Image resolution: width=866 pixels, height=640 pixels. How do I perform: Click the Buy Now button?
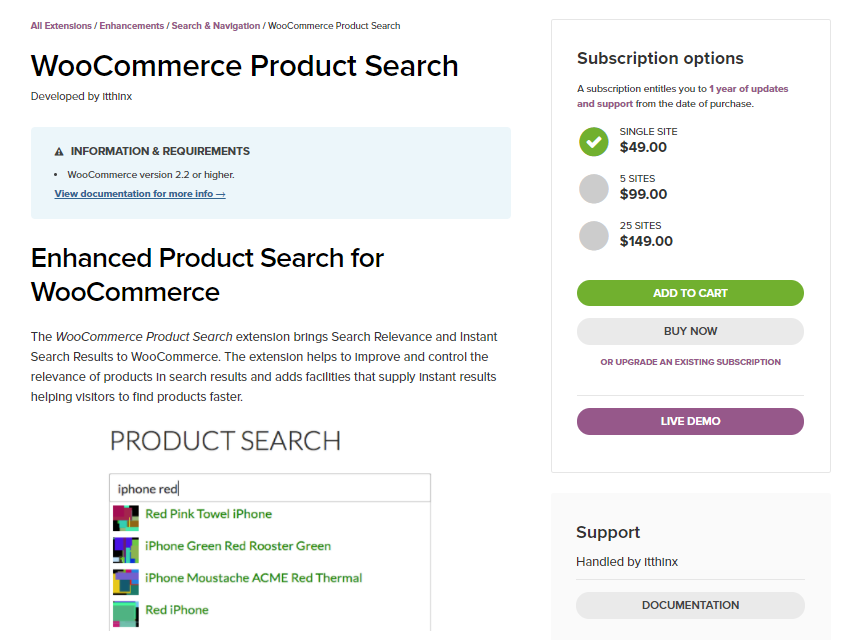click(690, 331)
